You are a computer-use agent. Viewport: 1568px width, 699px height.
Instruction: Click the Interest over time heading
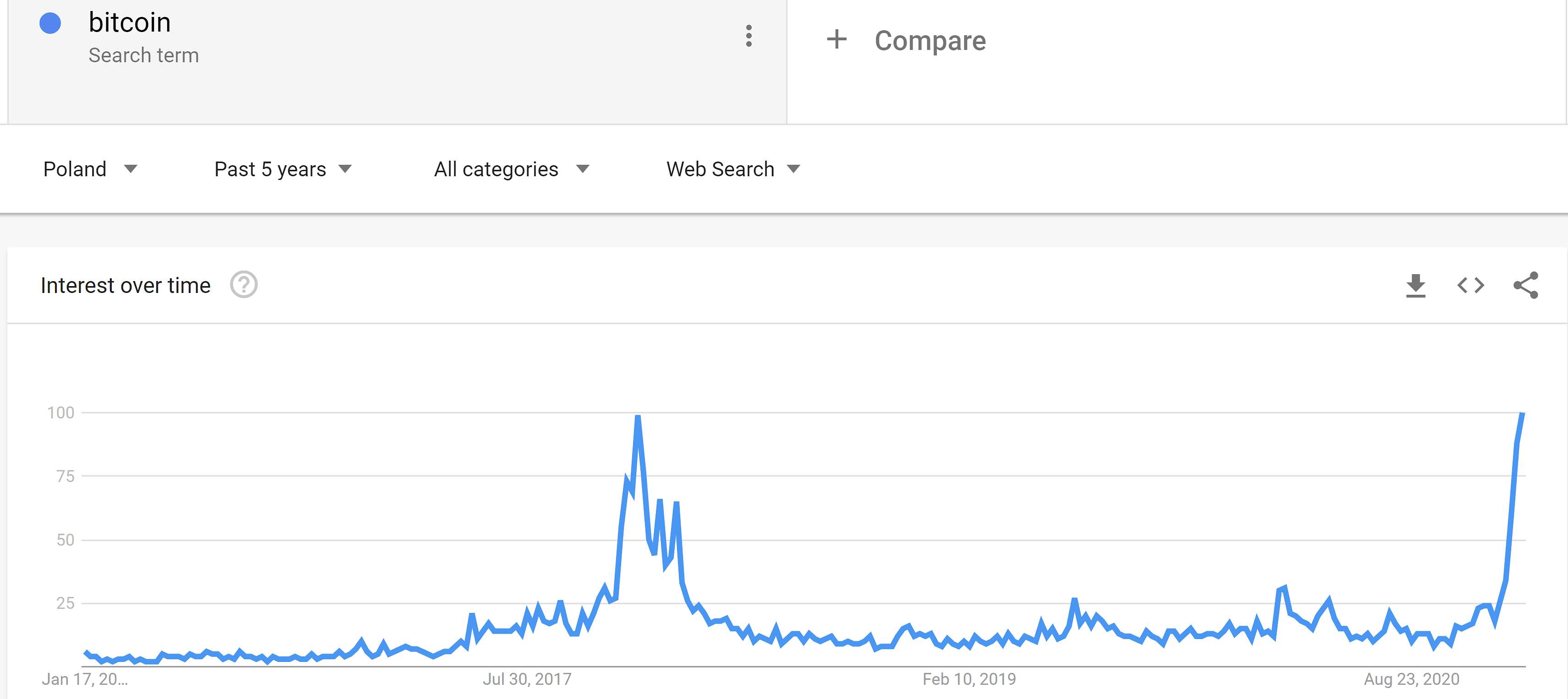126,285
